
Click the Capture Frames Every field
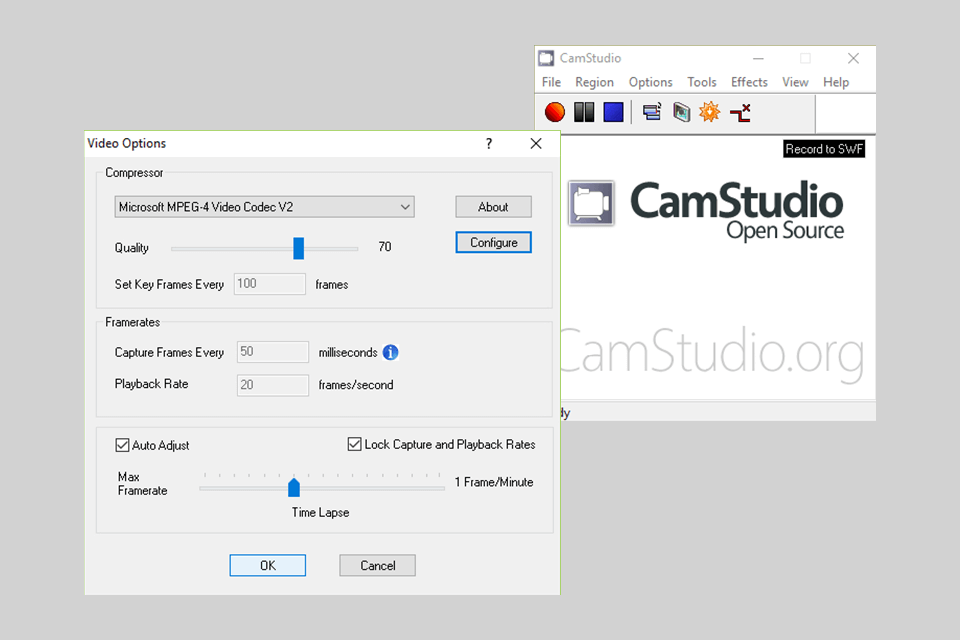point(273,352)
